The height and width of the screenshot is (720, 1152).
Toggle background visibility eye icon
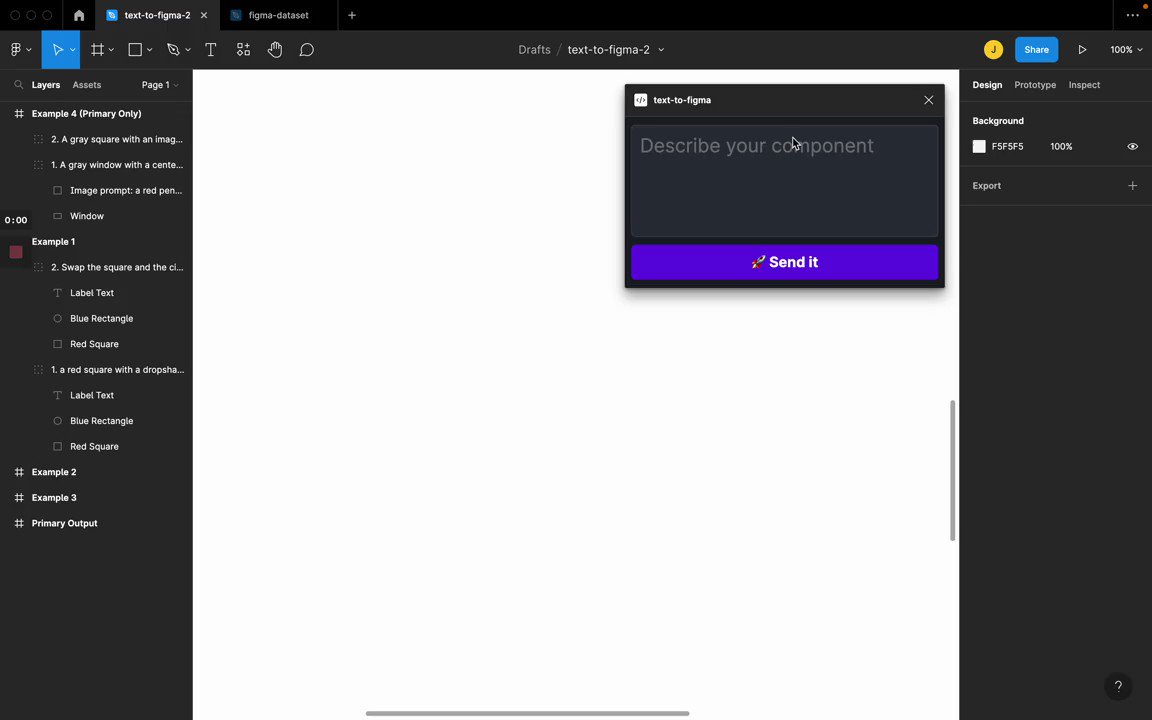[1132, 146]
